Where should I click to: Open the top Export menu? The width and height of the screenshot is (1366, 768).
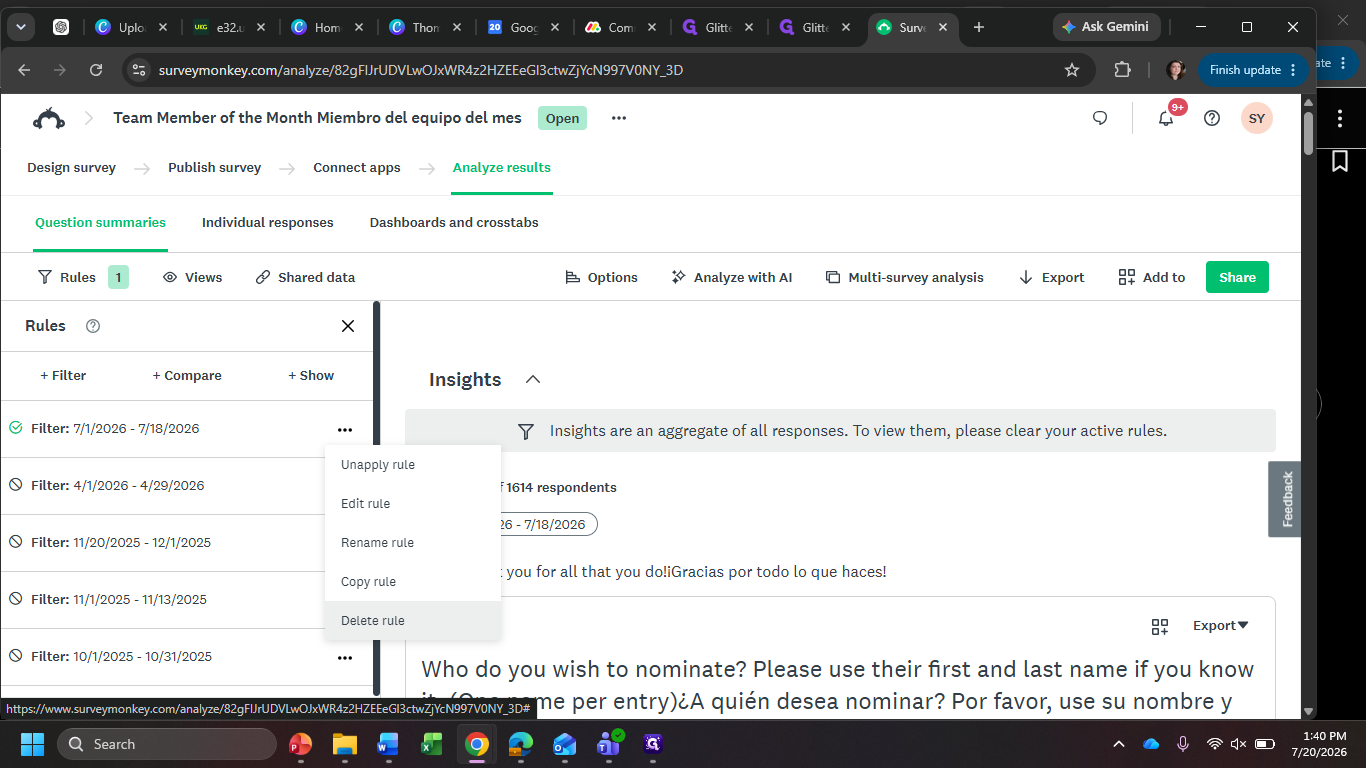(1051, 277)
